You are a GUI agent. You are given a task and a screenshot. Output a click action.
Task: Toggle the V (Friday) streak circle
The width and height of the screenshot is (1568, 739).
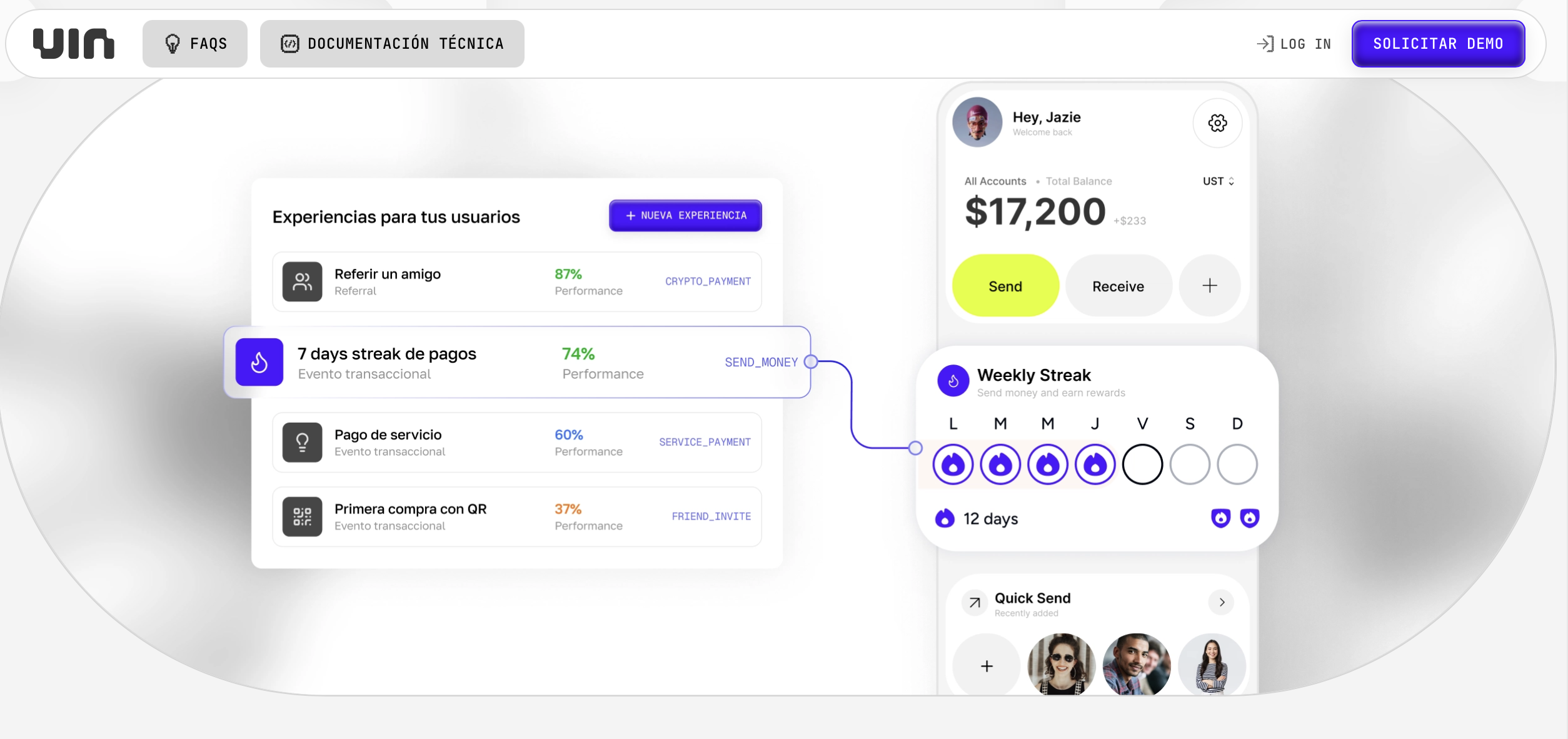(x=1142, y=465)
